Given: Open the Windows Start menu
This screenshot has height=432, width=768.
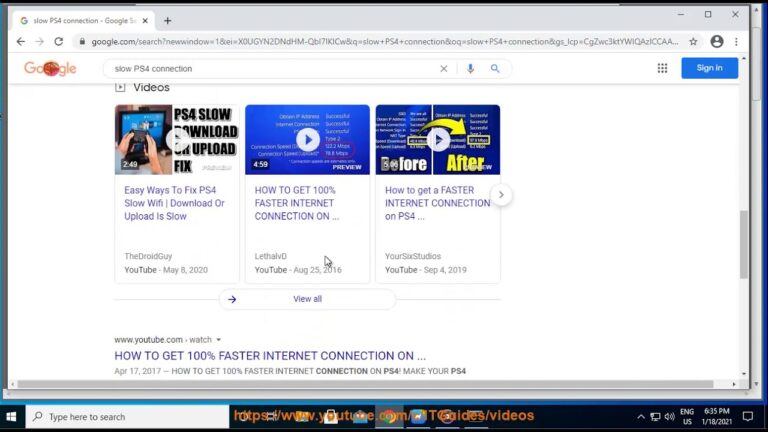Looking at the screenshot, I should 11,417.
